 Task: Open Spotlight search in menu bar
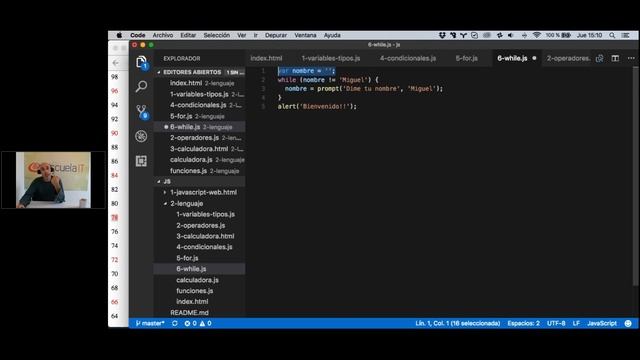pos(612,36)
